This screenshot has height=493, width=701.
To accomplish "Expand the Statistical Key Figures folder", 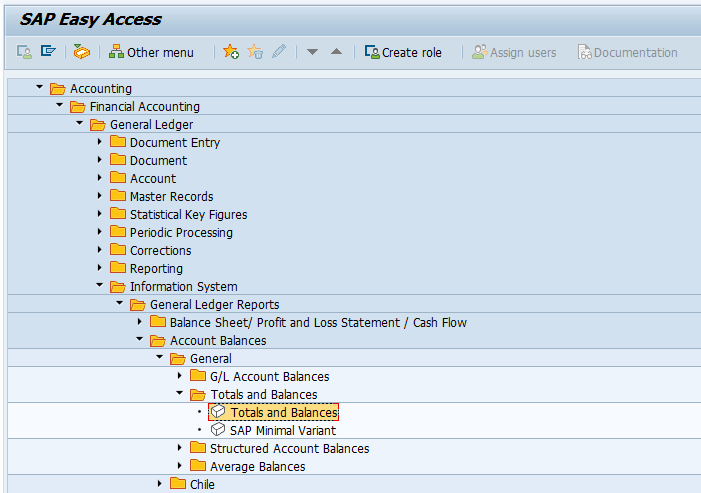I will [x=100, y=214].
